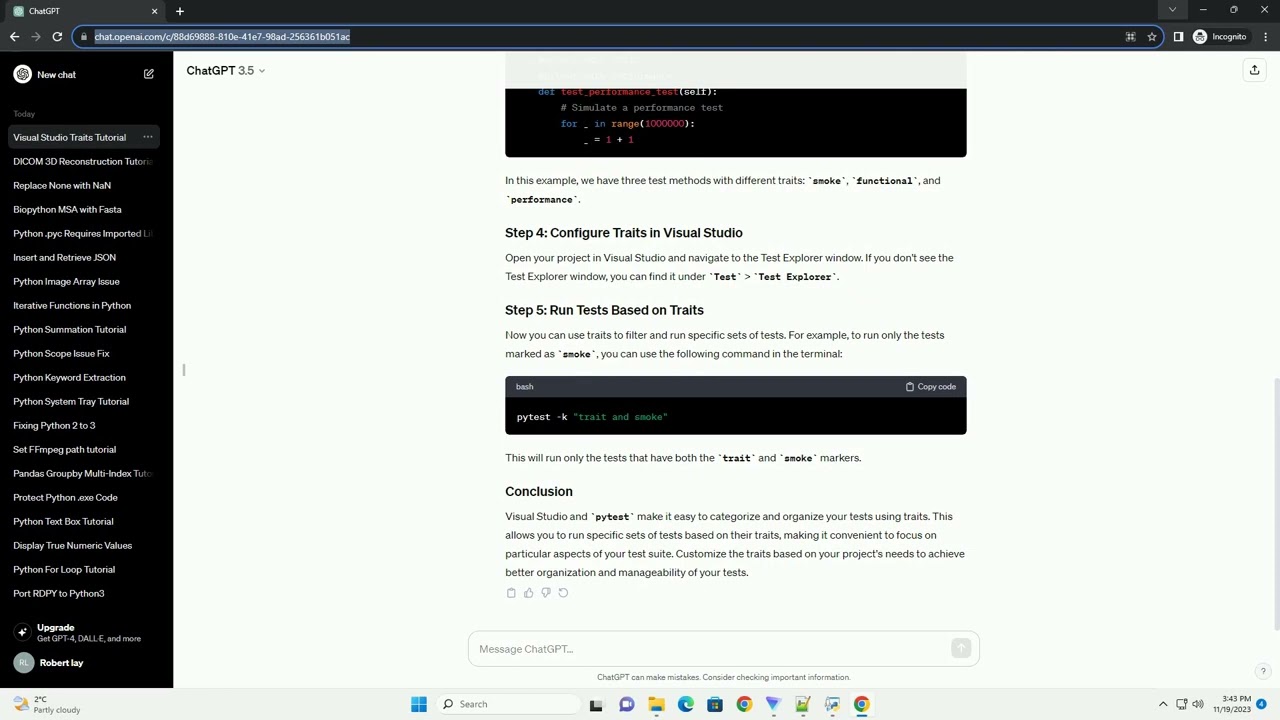This screenshot has height=720, width=1280.
Task: Reload the page
Action: click(57, 37)
